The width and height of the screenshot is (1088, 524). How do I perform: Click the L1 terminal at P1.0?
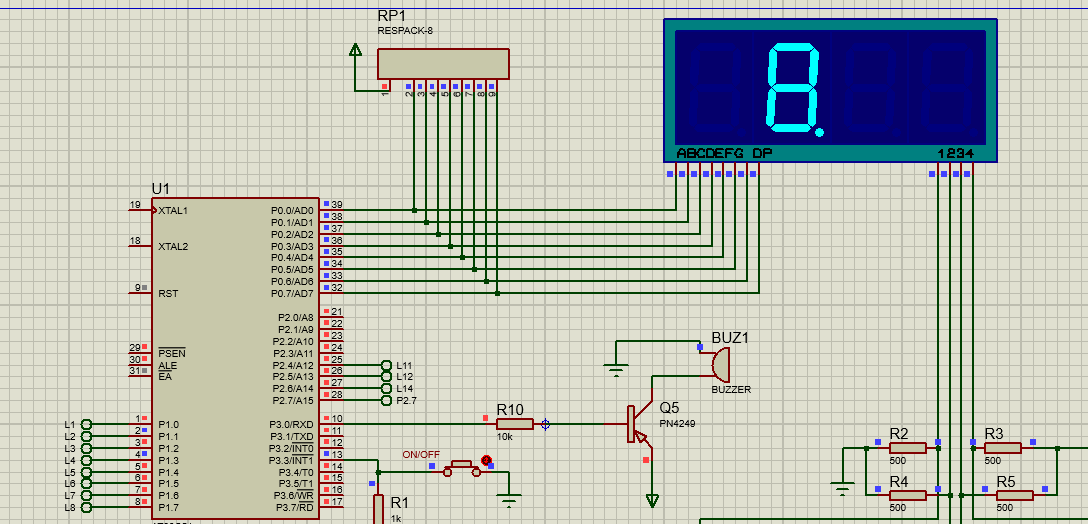[87, 425]
